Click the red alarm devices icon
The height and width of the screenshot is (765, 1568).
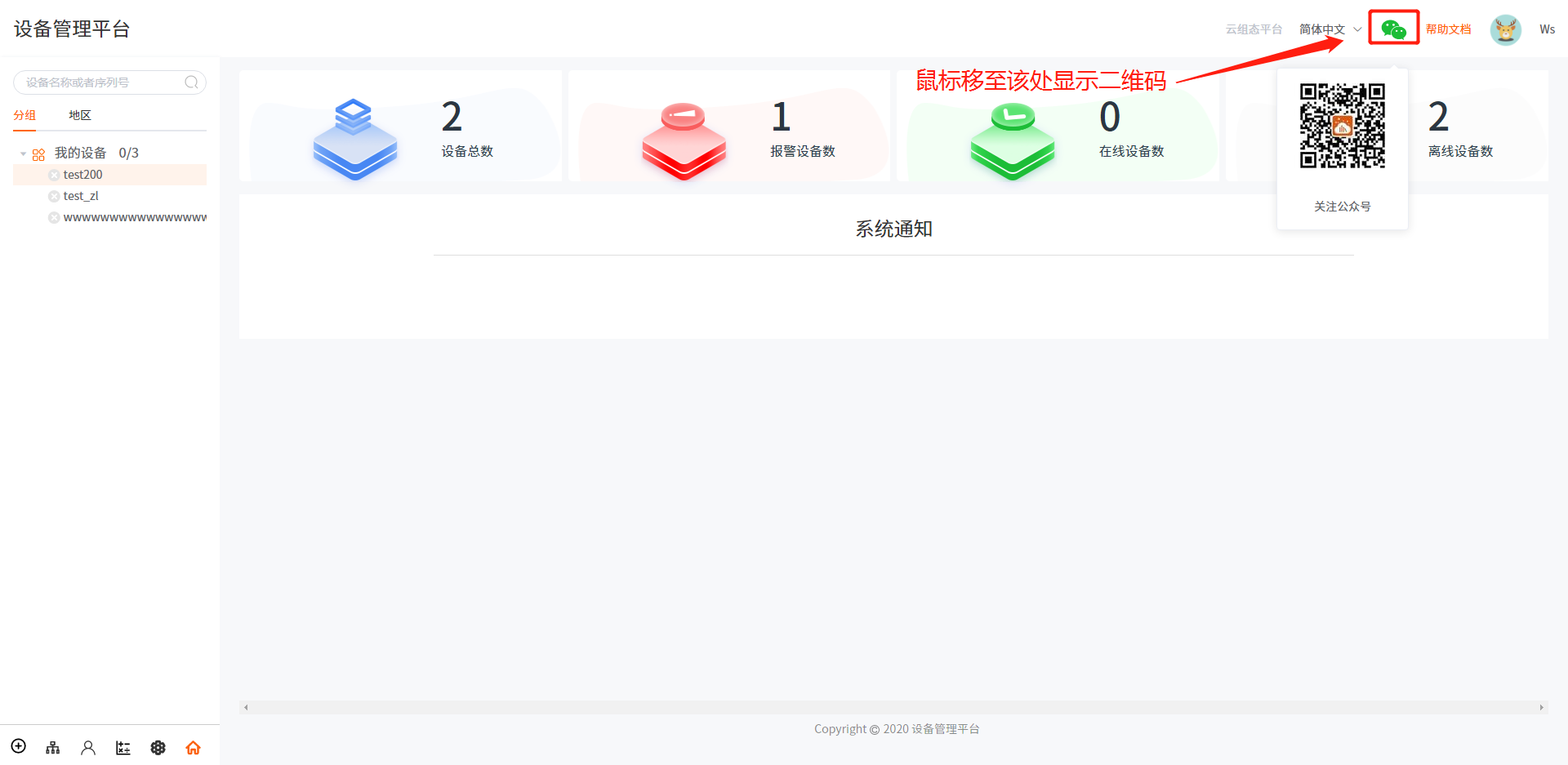click(684, 140)
